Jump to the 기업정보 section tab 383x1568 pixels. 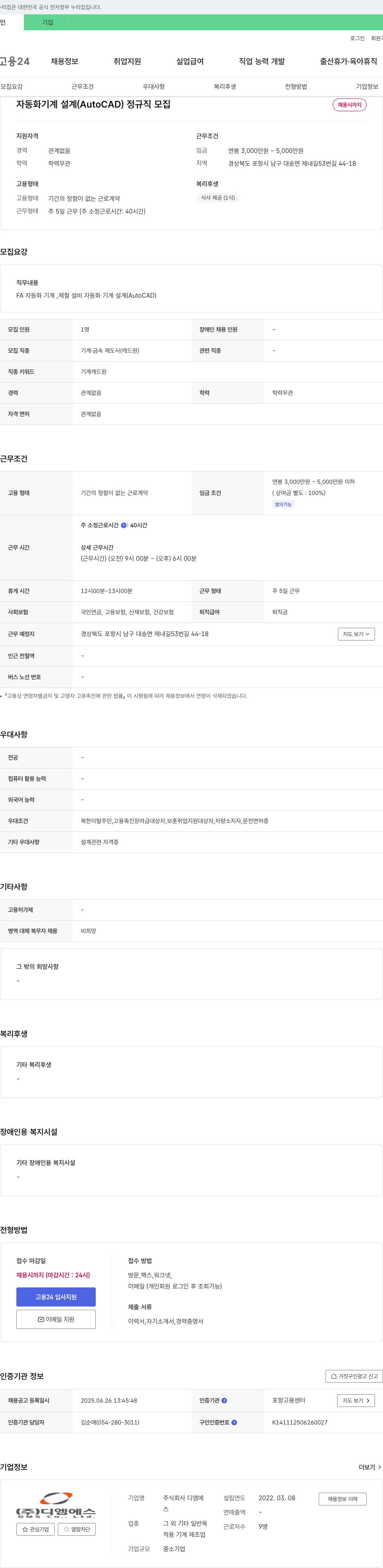(367, 86)
